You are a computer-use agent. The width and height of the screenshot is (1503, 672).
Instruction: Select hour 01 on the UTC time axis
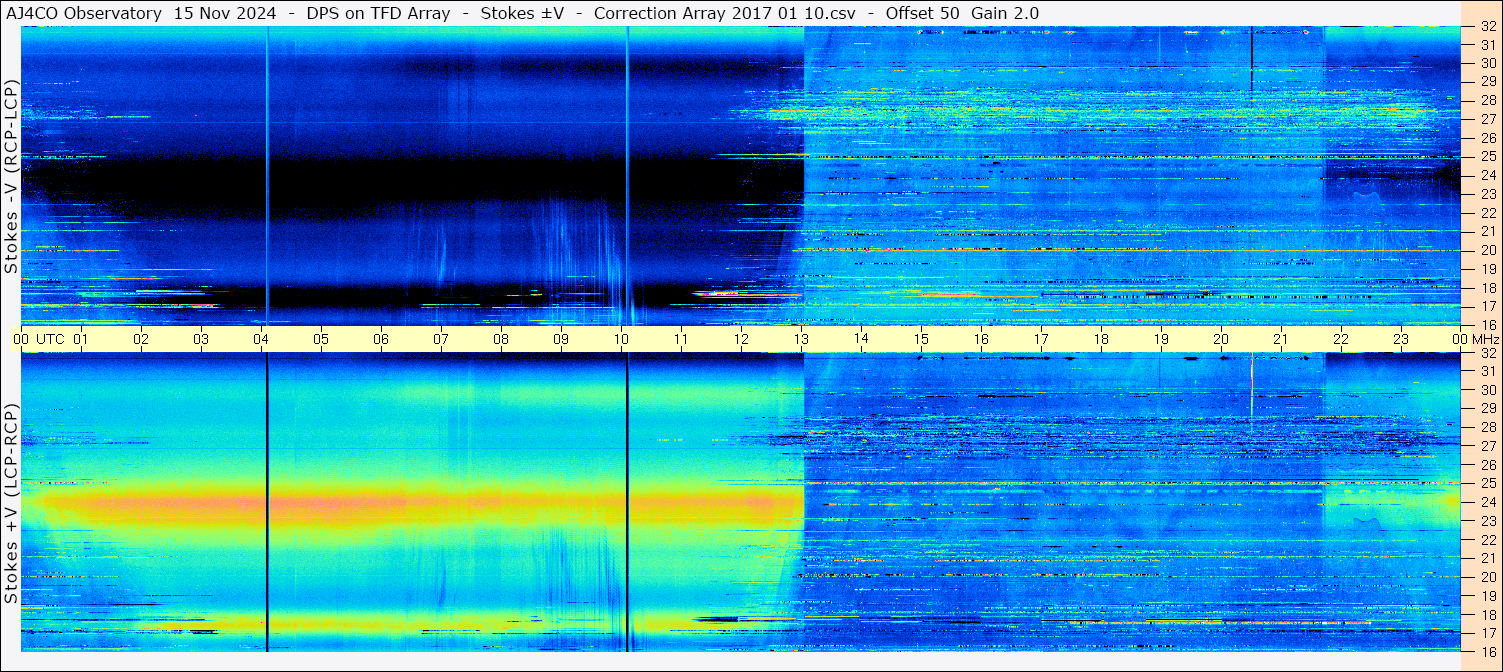pyautogui.click(x=81, y=339)
